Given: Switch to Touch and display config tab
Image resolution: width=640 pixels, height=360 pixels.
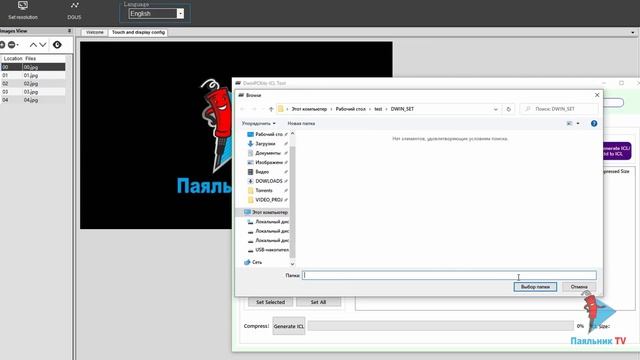Looking at the screenshot, I should [138, 32].
